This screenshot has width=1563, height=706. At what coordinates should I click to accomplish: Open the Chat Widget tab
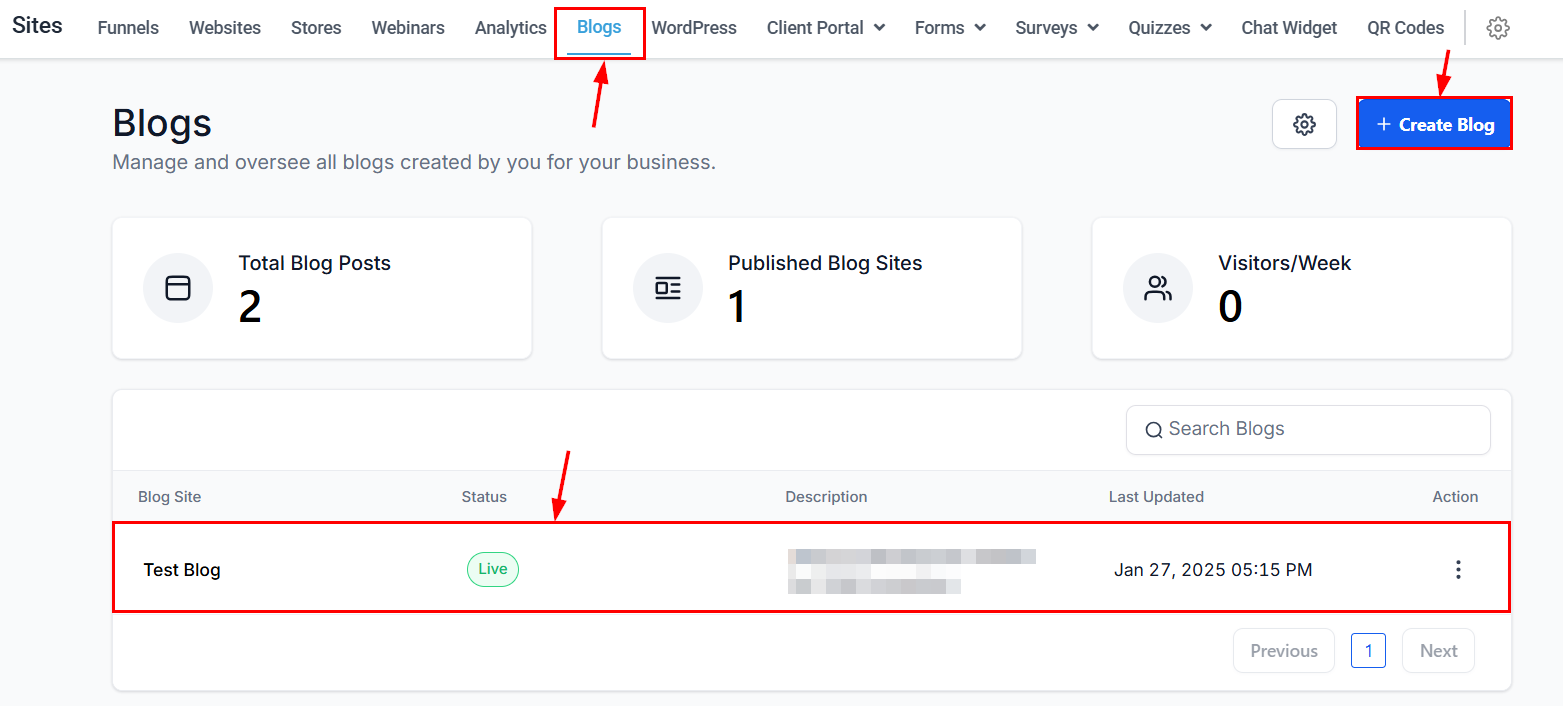(1289, 28)
